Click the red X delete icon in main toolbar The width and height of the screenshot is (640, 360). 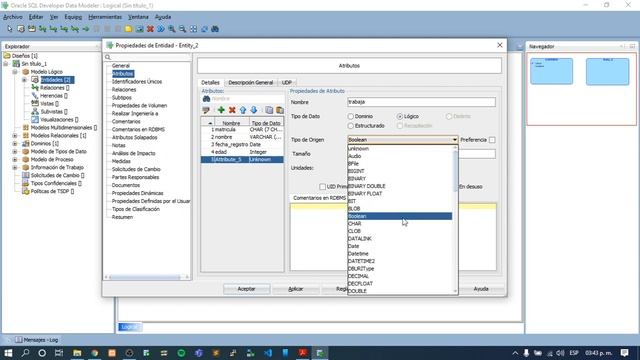(x=150, y=29)
